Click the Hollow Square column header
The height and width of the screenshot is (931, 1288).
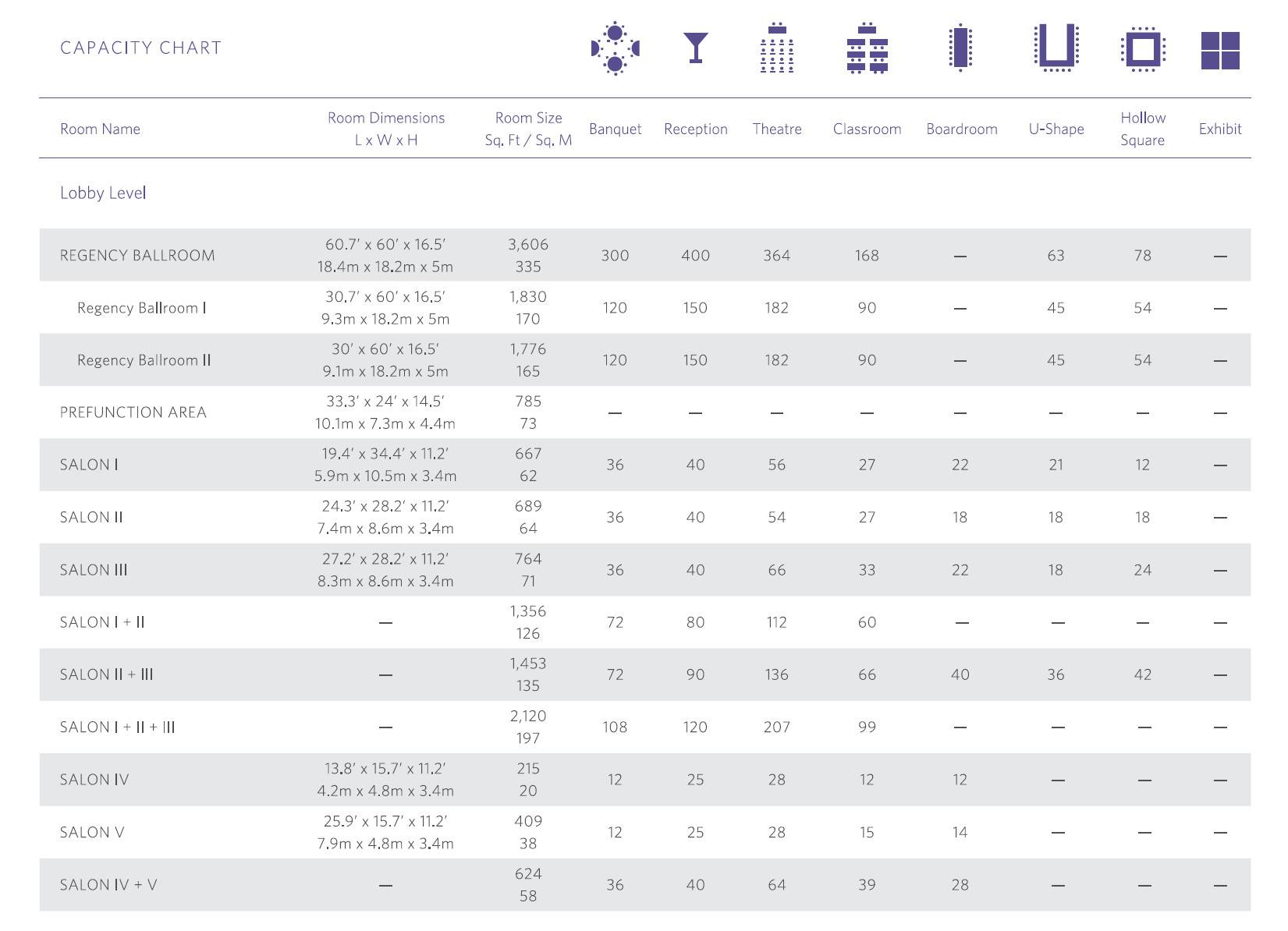1143,129
